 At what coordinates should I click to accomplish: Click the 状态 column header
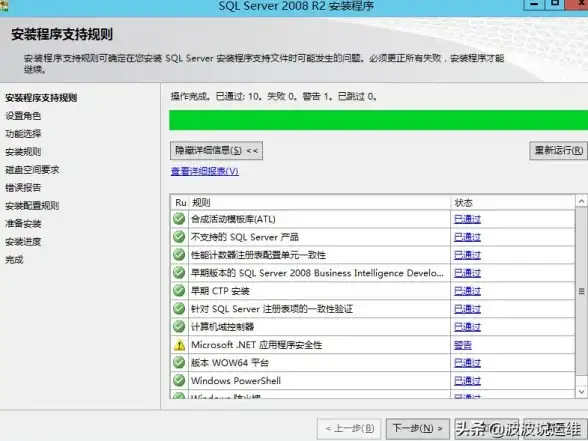pos(513,202)
